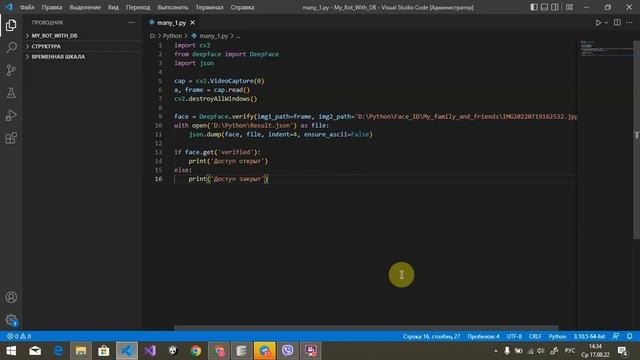Image resolution: width=640 pixels, height=360 pixels.
Task: Click the 'import cv2' code line
Action: (192, 45)
